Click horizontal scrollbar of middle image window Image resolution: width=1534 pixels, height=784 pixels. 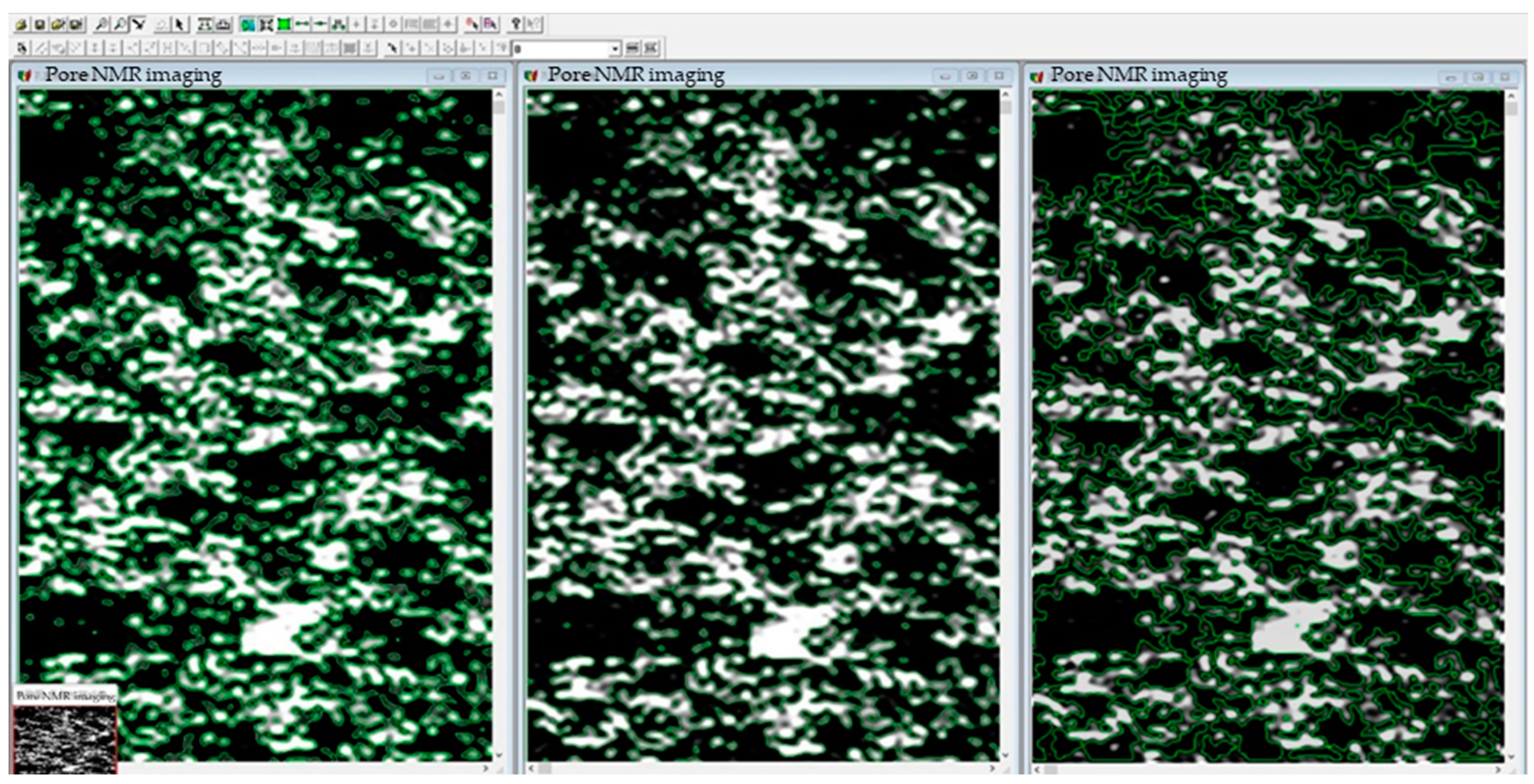tap(762, 769)
